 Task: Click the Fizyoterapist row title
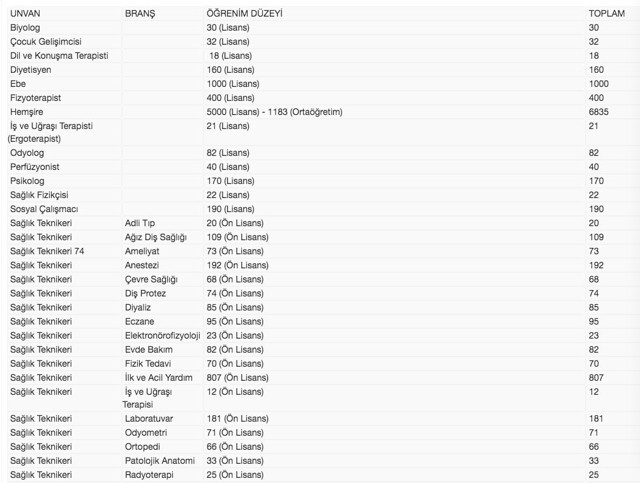pyautogui.click(x=38, y=98)
